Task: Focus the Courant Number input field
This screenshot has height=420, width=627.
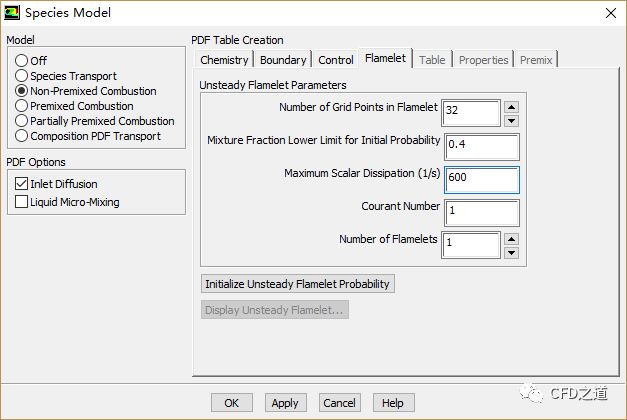Action: [481, 212]
